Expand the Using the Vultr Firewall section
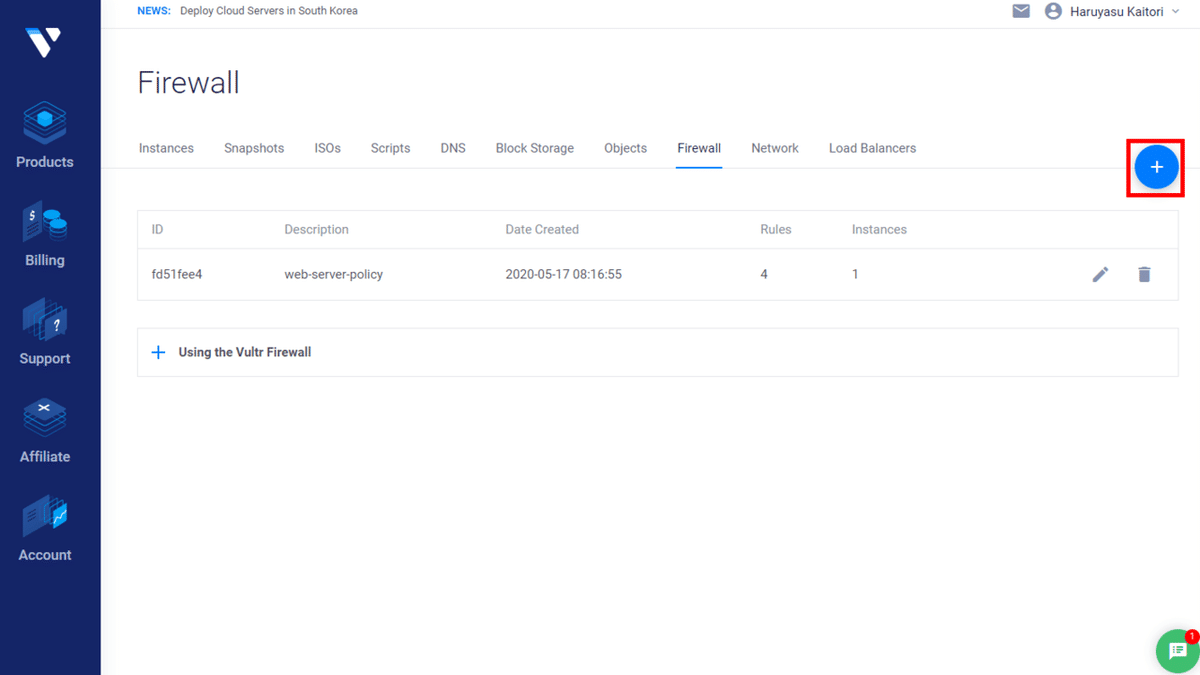 pos(657,352)
